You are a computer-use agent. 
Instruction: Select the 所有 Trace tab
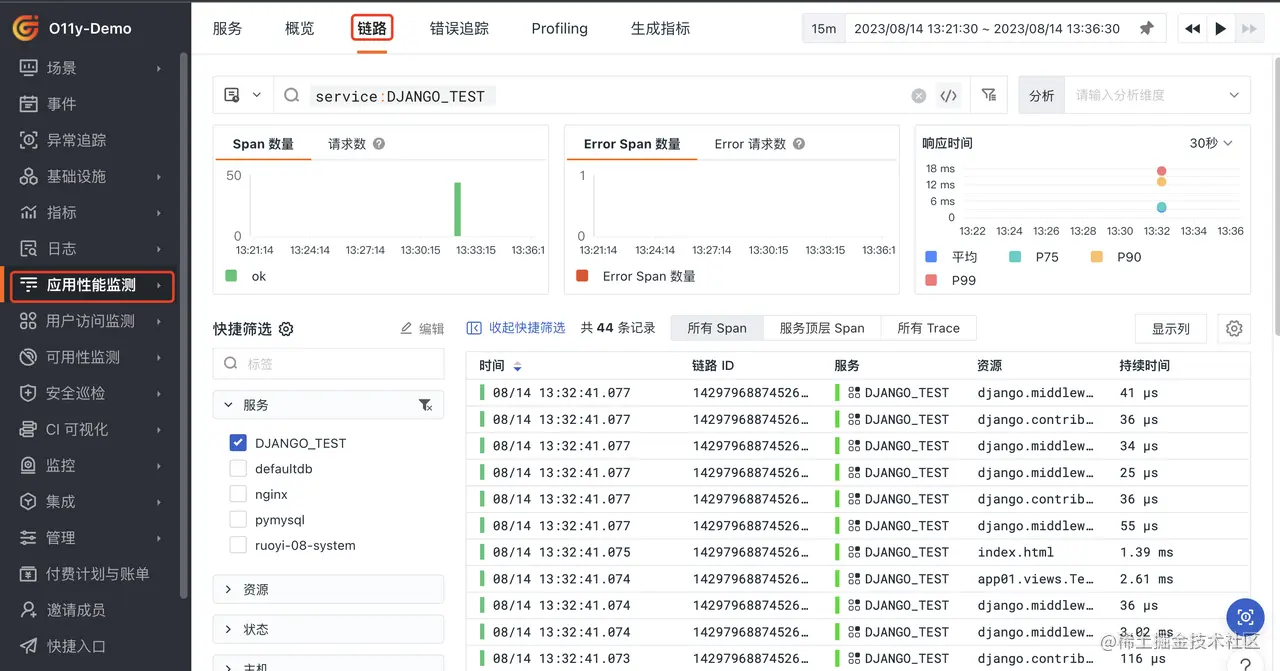point(928,328)
